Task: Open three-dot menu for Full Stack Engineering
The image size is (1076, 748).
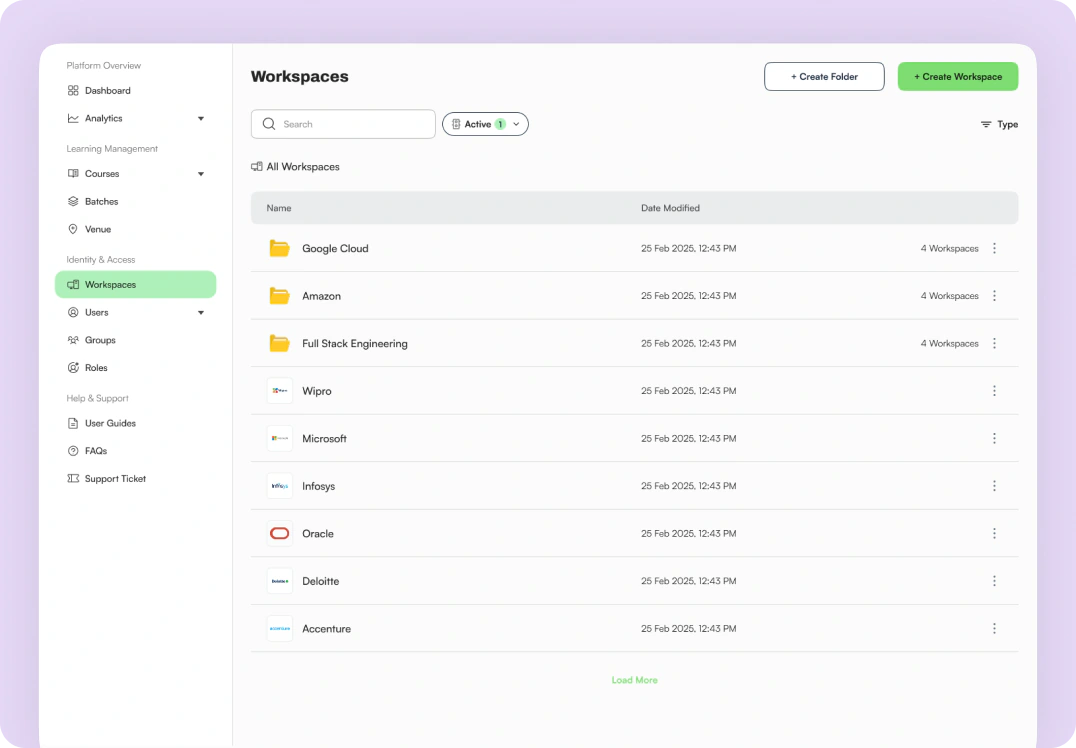Action: (994, 343)
